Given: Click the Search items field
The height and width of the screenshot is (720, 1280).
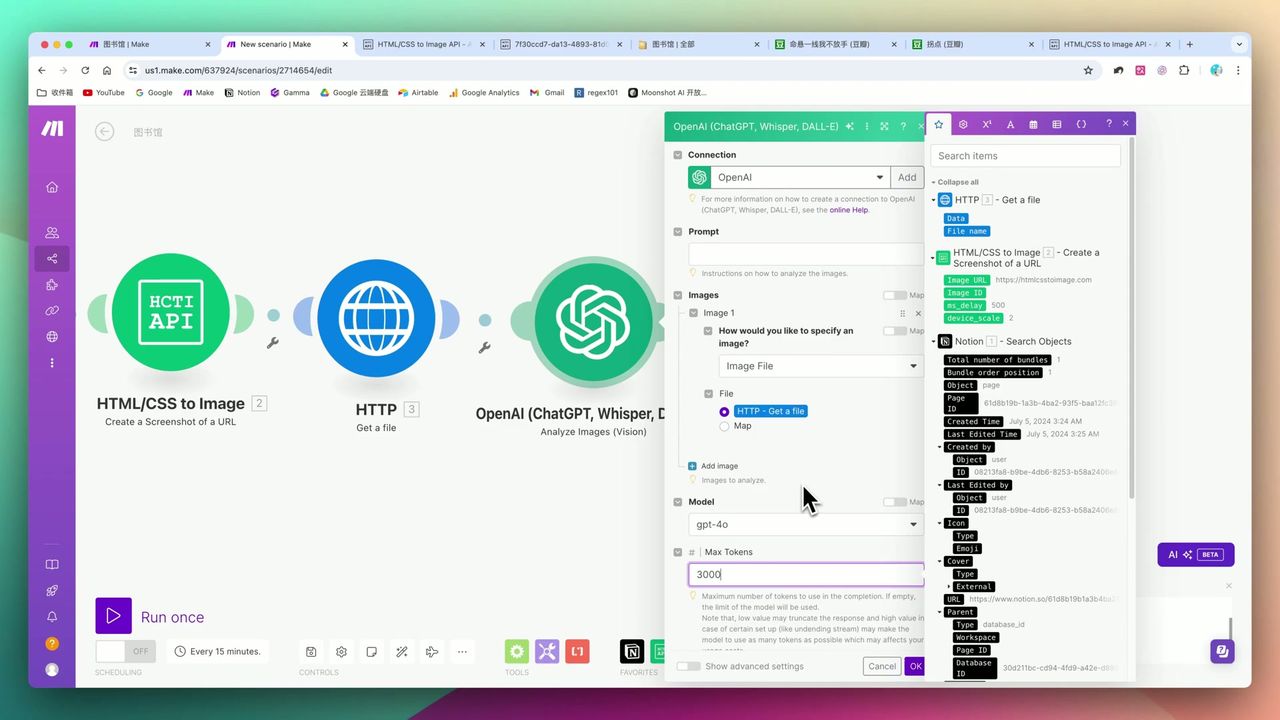Looking at the screenshot, I should click(1025, 156).
